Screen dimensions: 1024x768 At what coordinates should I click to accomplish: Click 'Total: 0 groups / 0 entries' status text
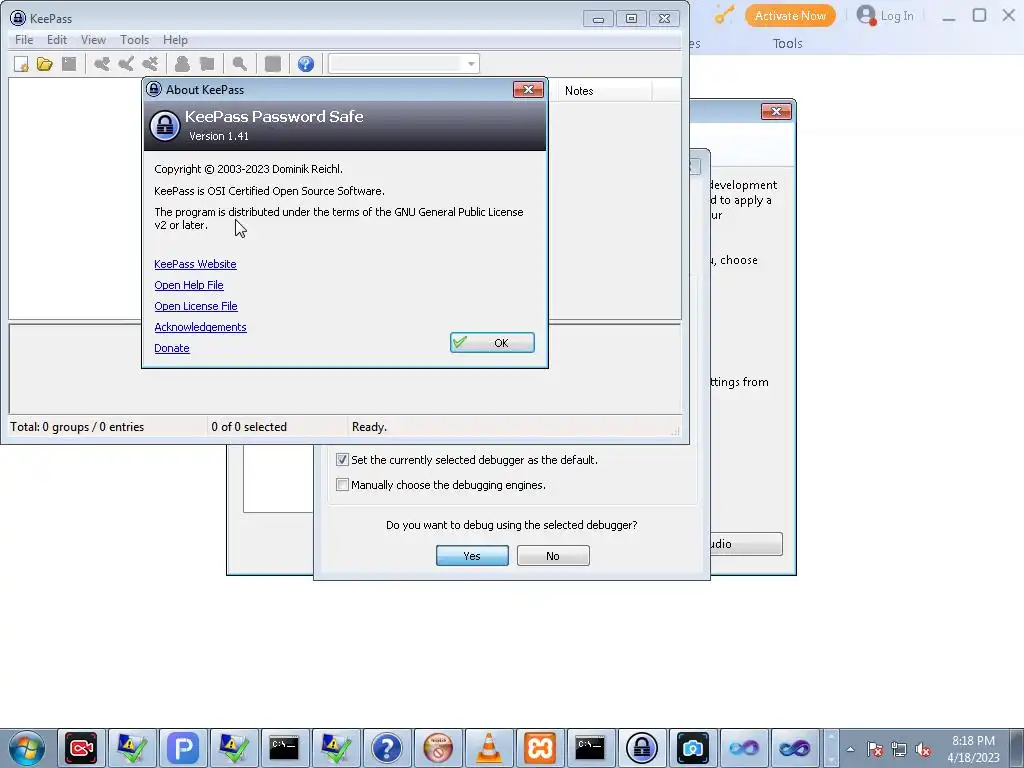(77, 427)
